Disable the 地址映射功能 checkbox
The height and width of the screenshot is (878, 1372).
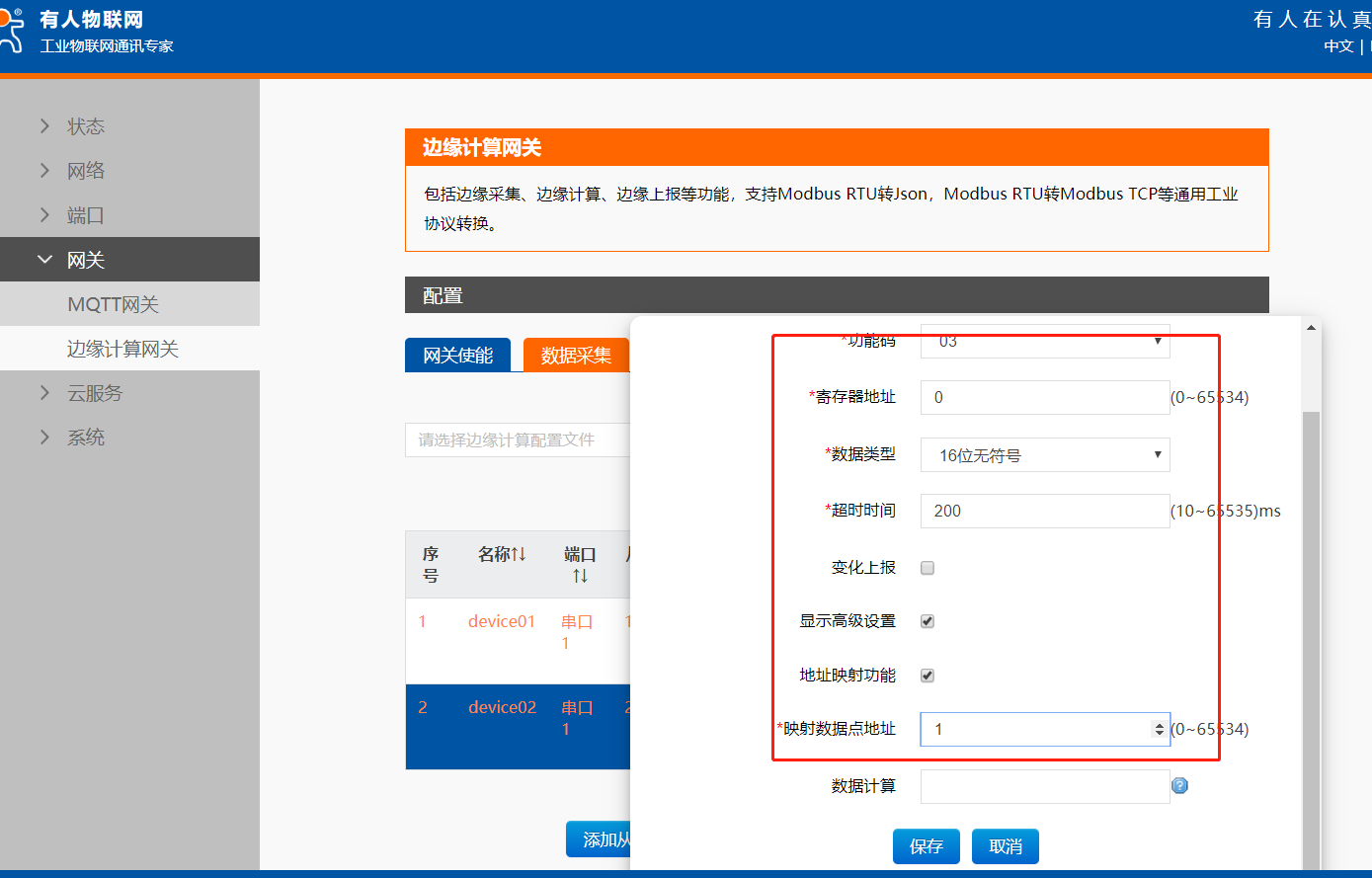pos(928,676)
